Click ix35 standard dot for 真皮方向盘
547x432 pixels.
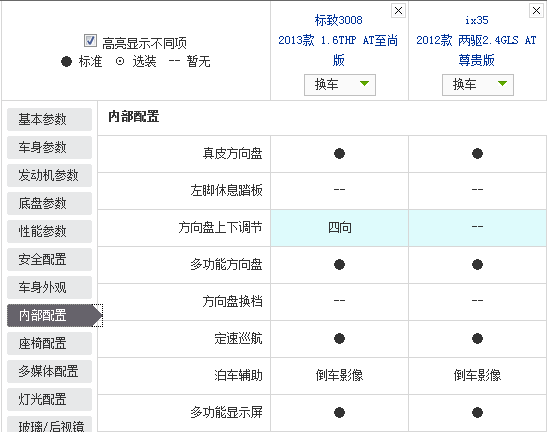pyautogui.click(x=477, y=154)
